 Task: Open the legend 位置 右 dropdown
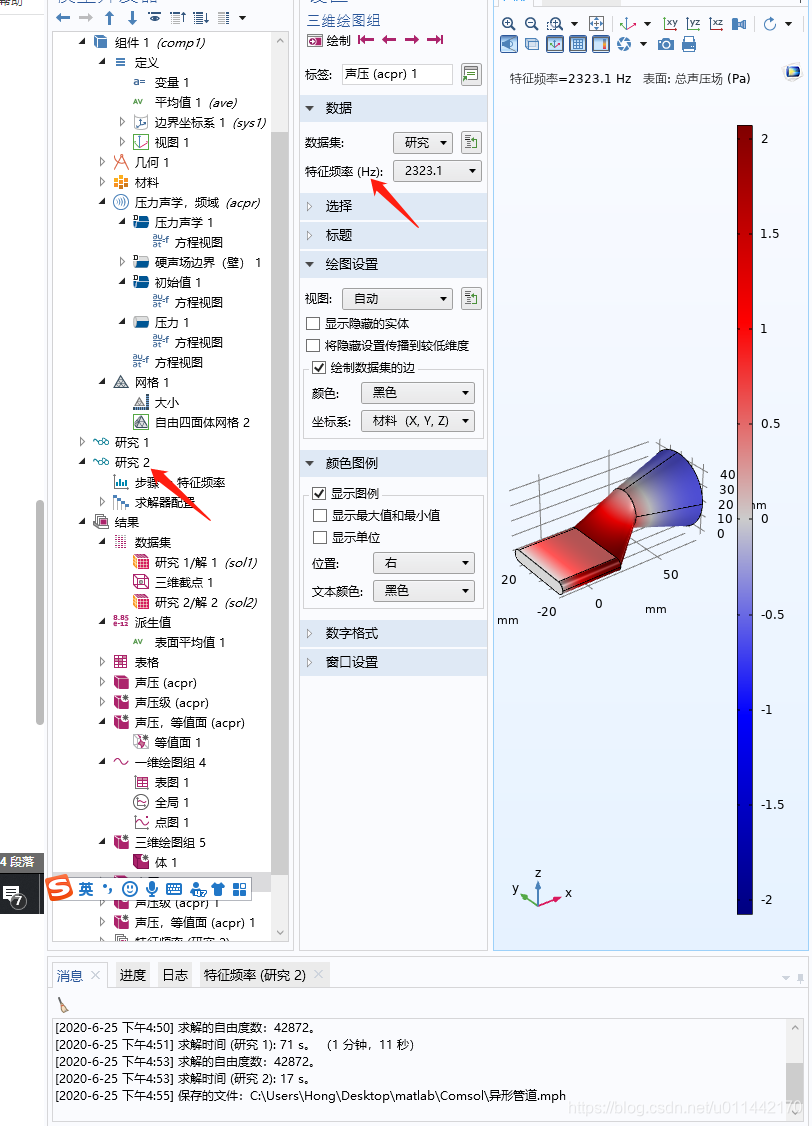coord(424,563)
